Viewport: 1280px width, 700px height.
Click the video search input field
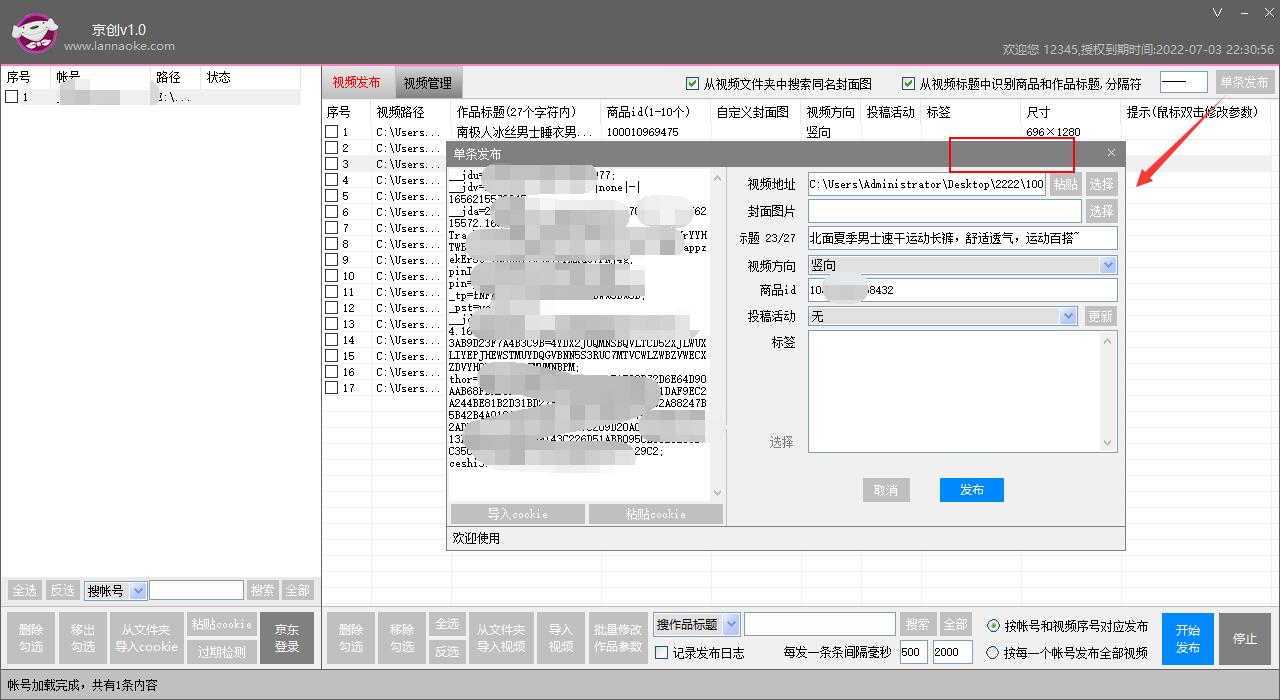tap(819, 624)
